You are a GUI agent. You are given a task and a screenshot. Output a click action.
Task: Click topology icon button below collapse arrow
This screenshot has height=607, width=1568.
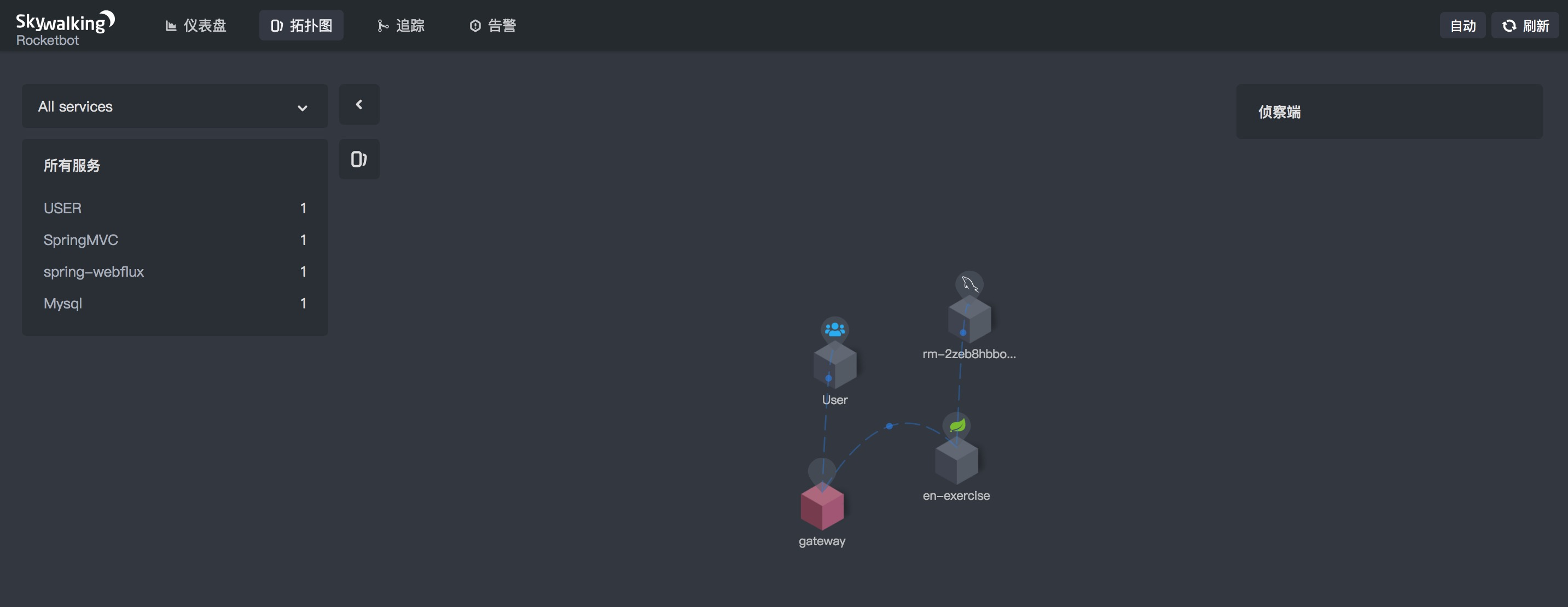coord(358,159)
